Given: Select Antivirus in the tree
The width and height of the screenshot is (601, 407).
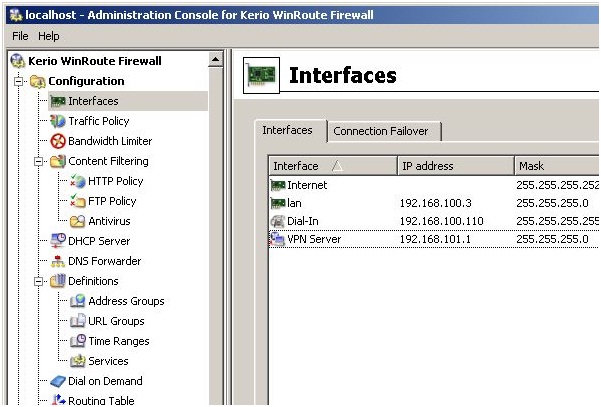Looking at the screenshot, I should 109,221.
